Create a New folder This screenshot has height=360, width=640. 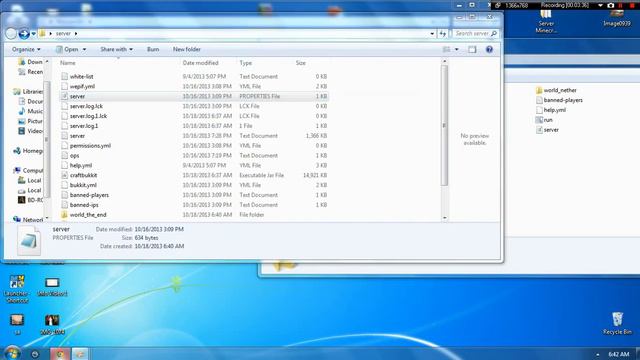187,49
